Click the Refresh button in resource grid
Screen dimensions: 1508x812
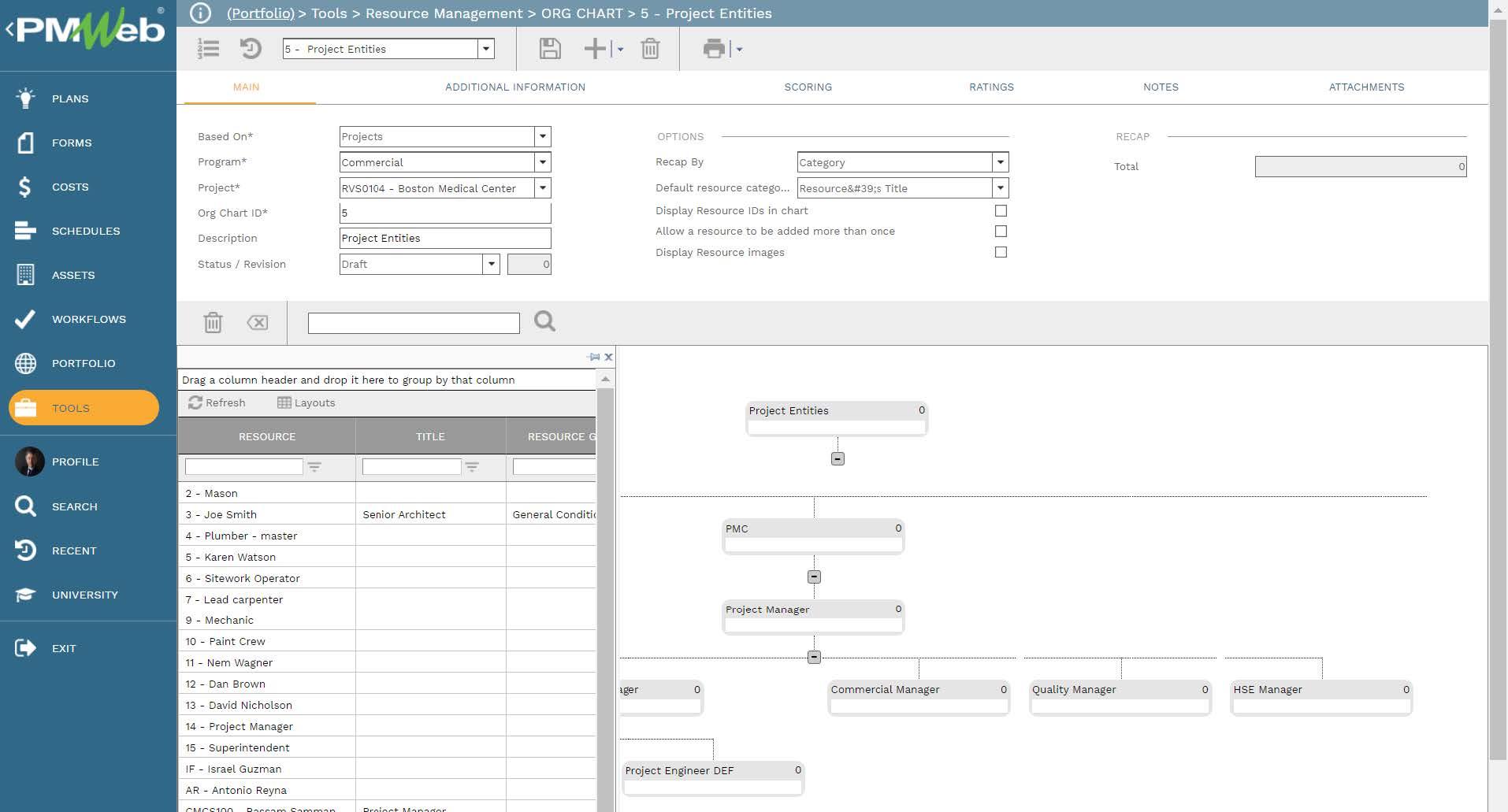point(217,403)
